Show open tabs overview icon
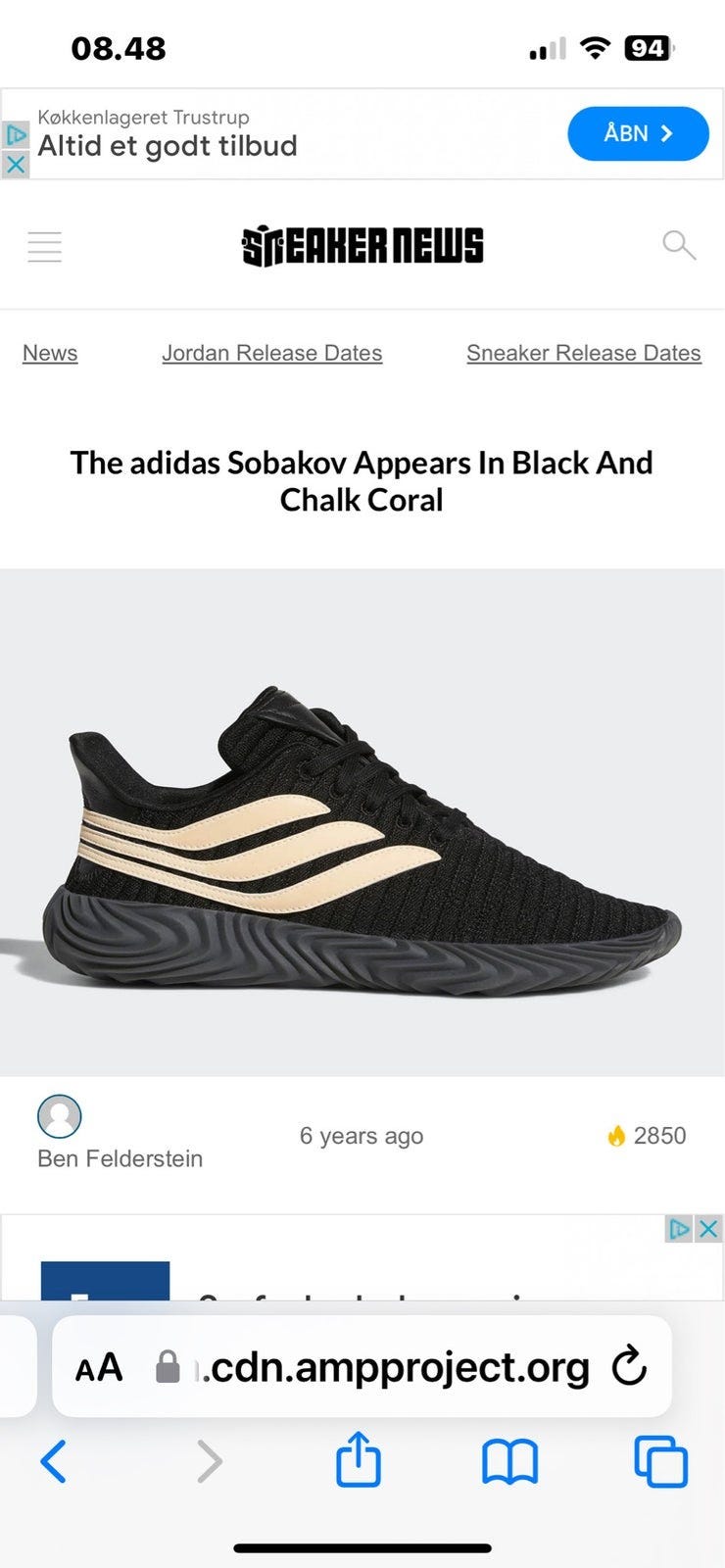725x1568 pixels. (661, 1461)
